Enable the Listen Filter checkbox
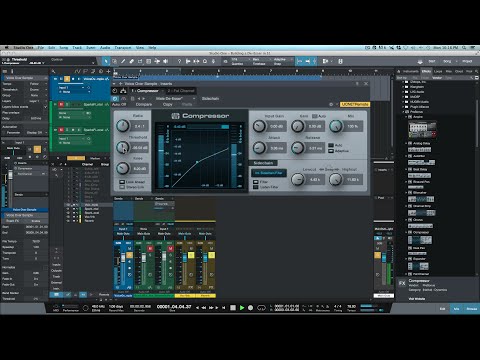The width and height of the screenshot is (480, 360). (x=256, y=187)
